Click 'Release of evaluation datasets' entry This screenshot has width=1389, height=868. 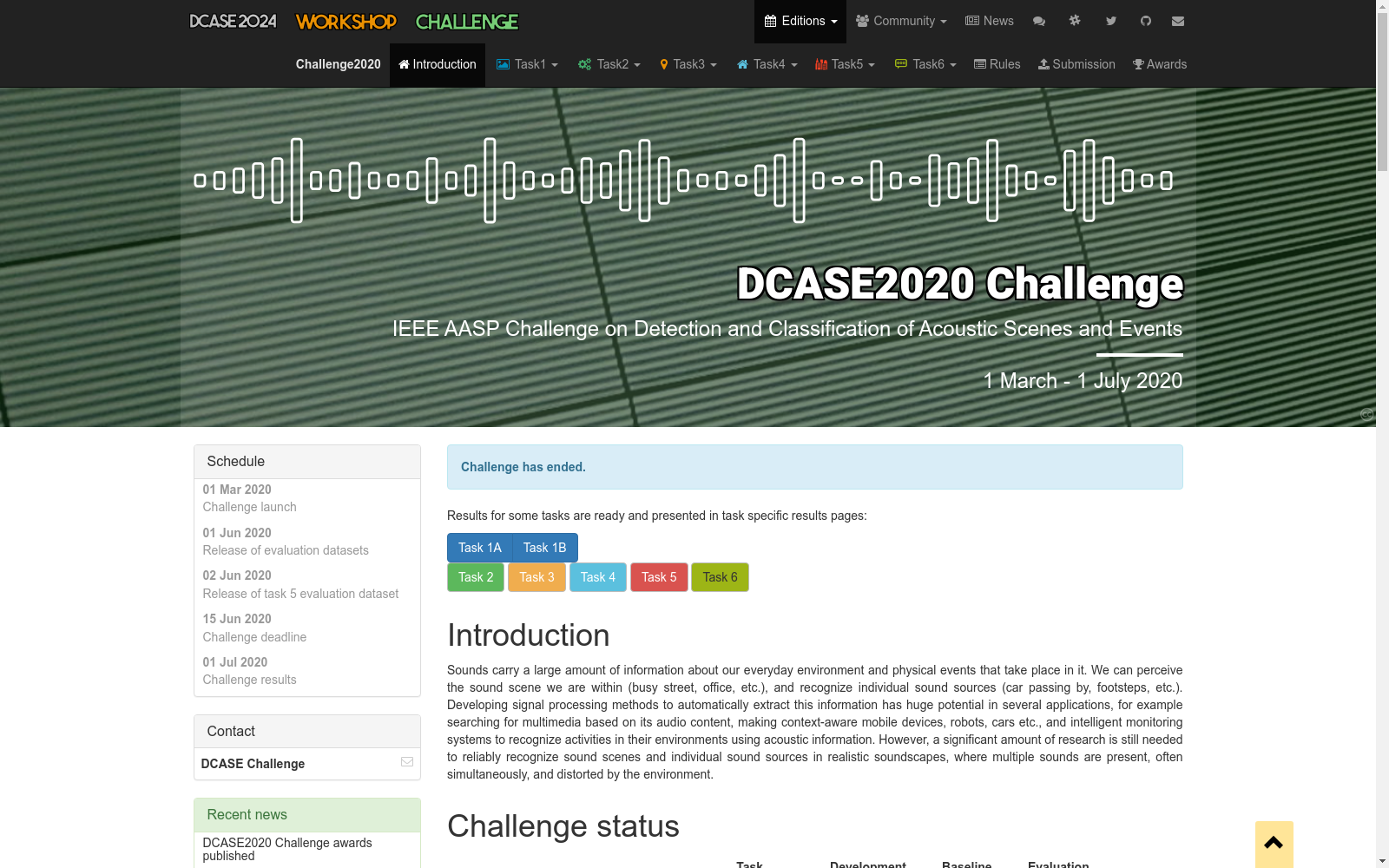[x=286, y=550]
